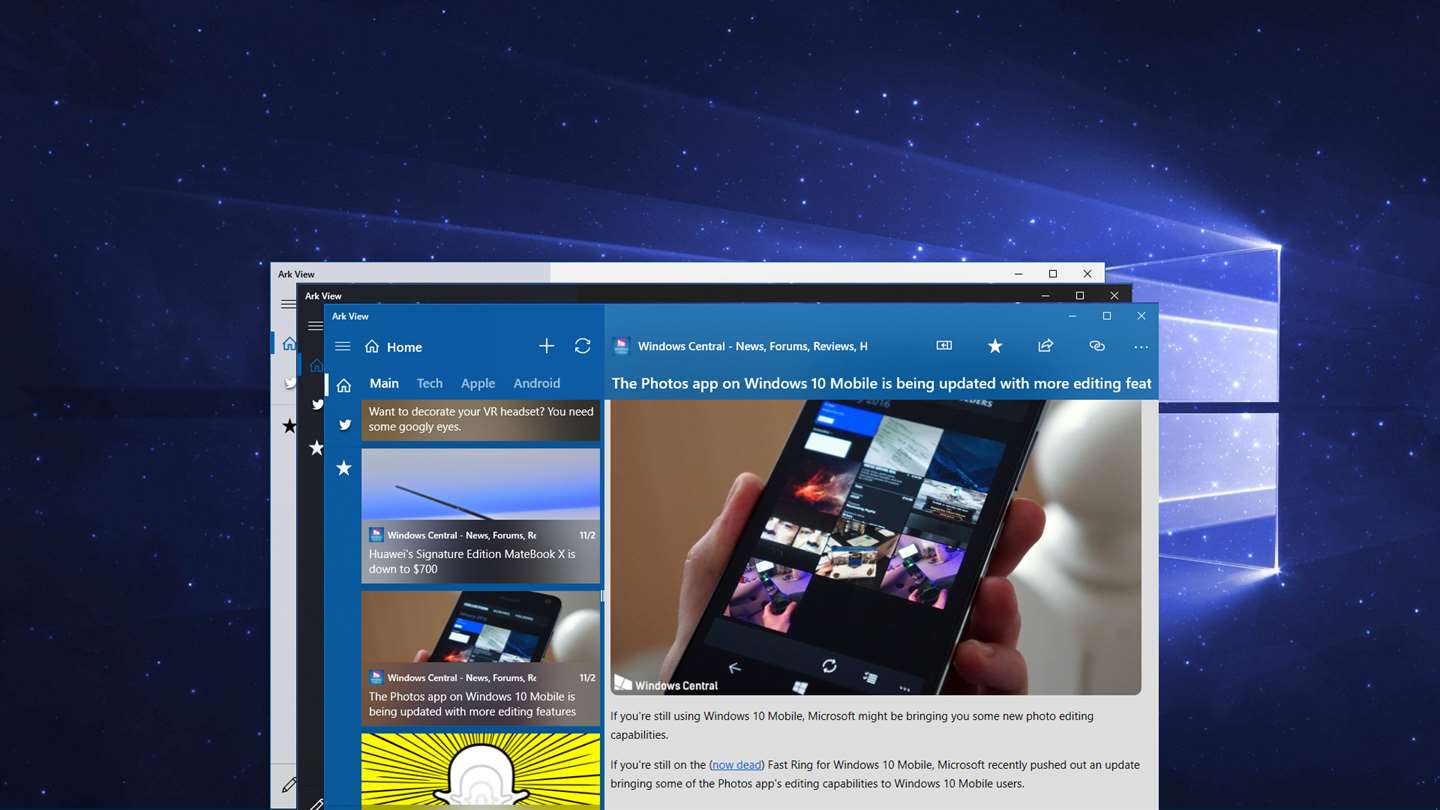The height and width of the screenshot is (810, 1440).
Task: Toggle reading view icon in the article toolbar
Action: pos(944,345)
